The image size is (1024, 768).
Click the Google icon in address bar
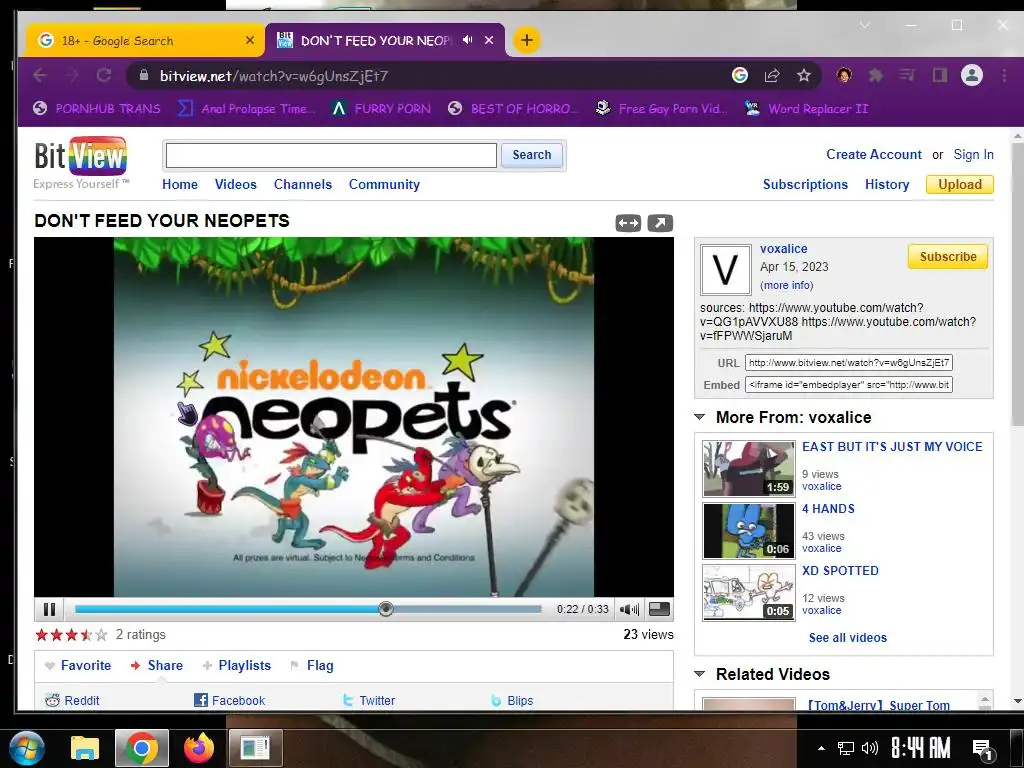(x=740, y=76)
